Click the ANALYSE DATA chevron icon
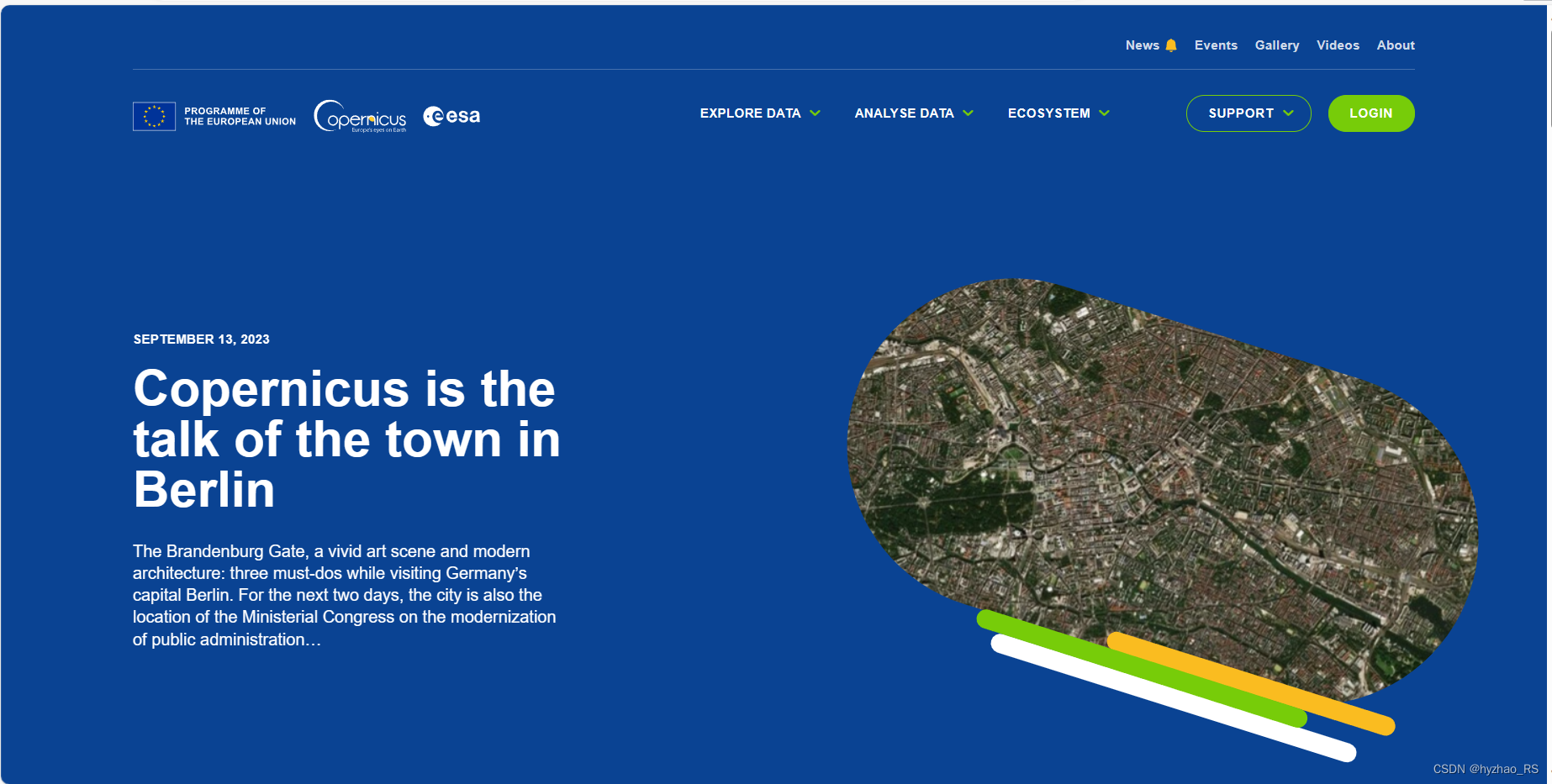This screenshot has height=784, width=1552. [x=969, y=113]
